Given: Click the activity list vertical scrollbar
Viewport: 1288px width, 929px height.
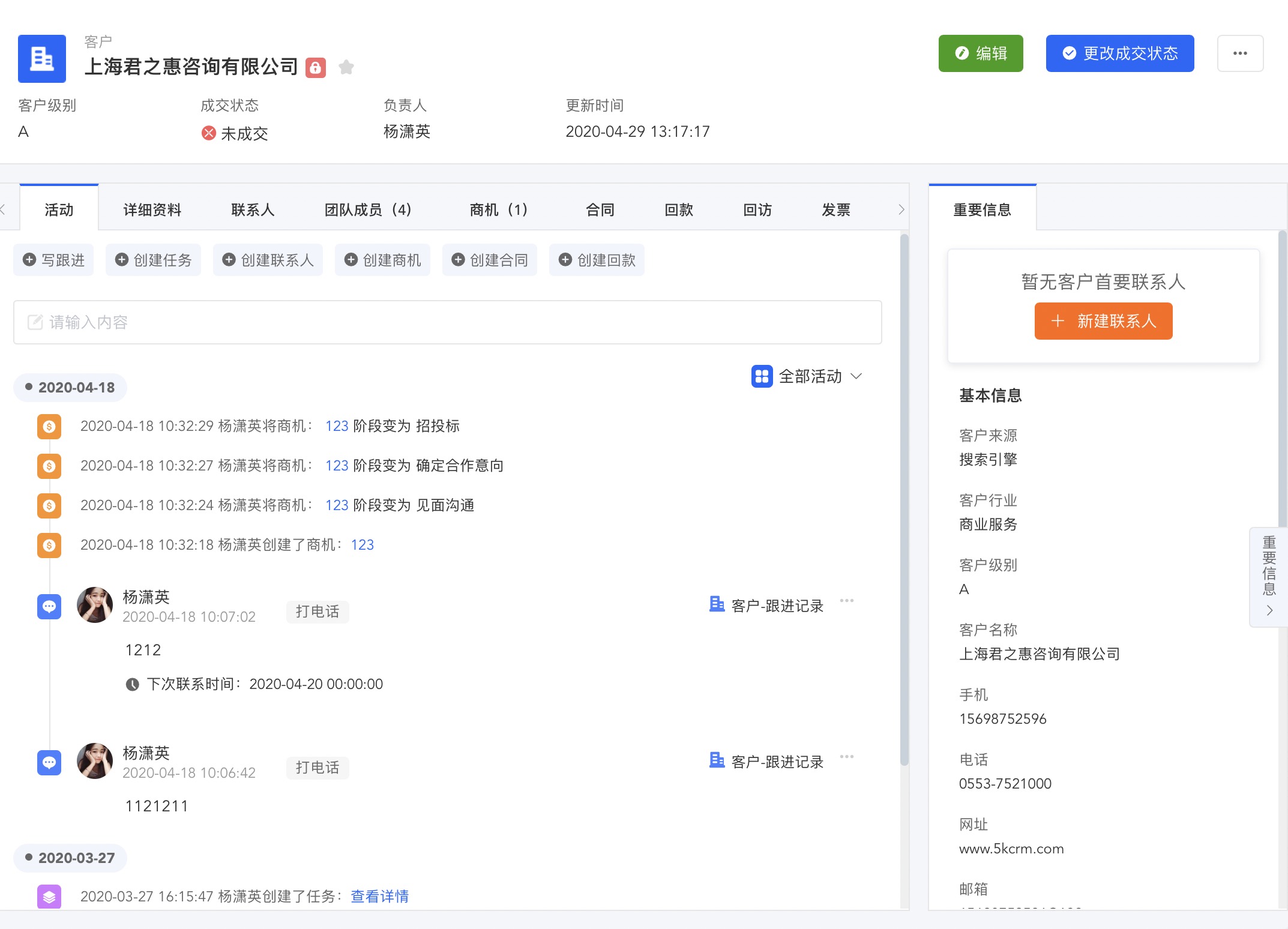Looking at the screenshot, I should (904, 498).
